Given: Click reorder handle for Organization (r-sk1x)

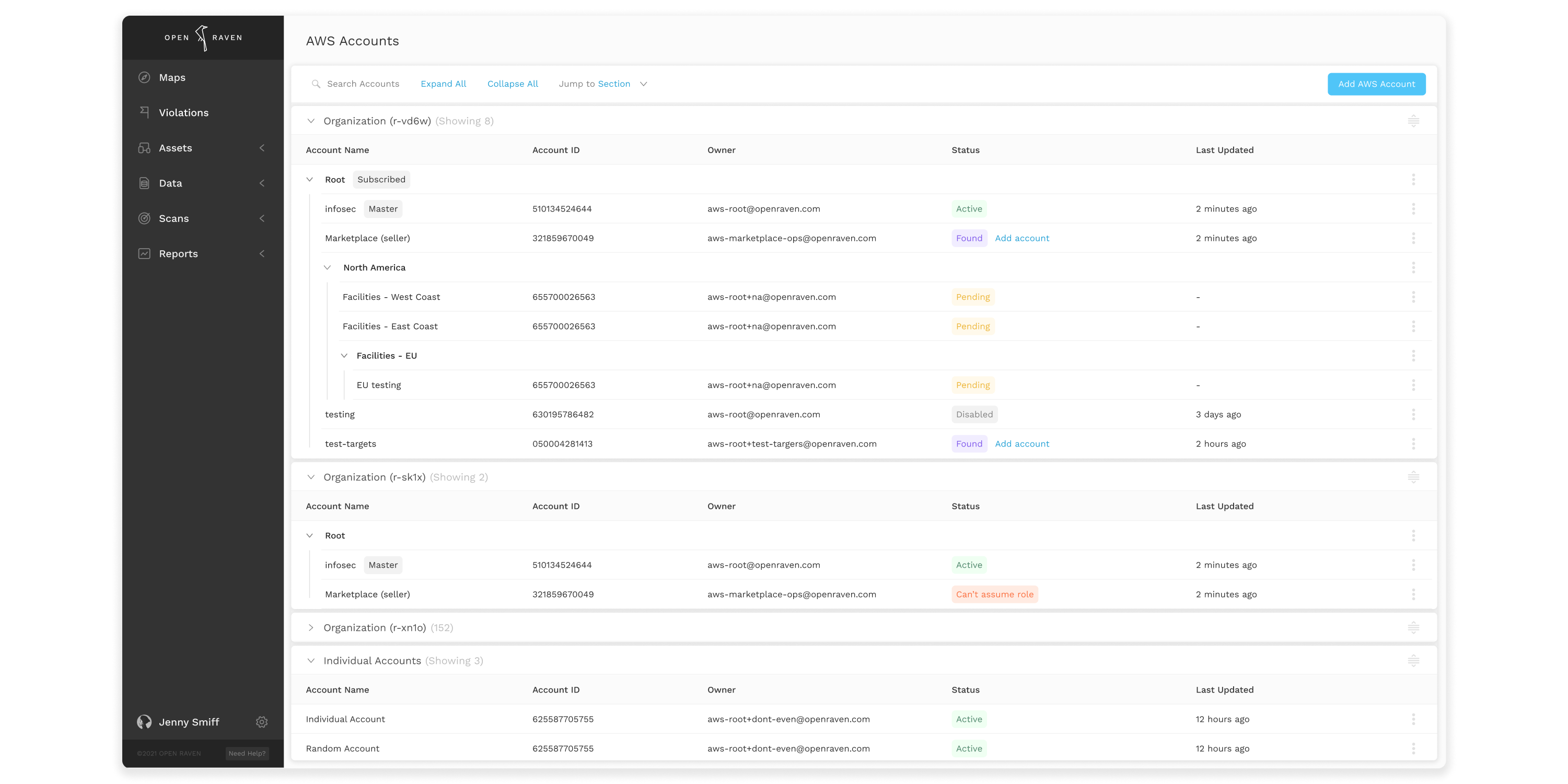Looking at the screenshot, I should pos(1413,477).
